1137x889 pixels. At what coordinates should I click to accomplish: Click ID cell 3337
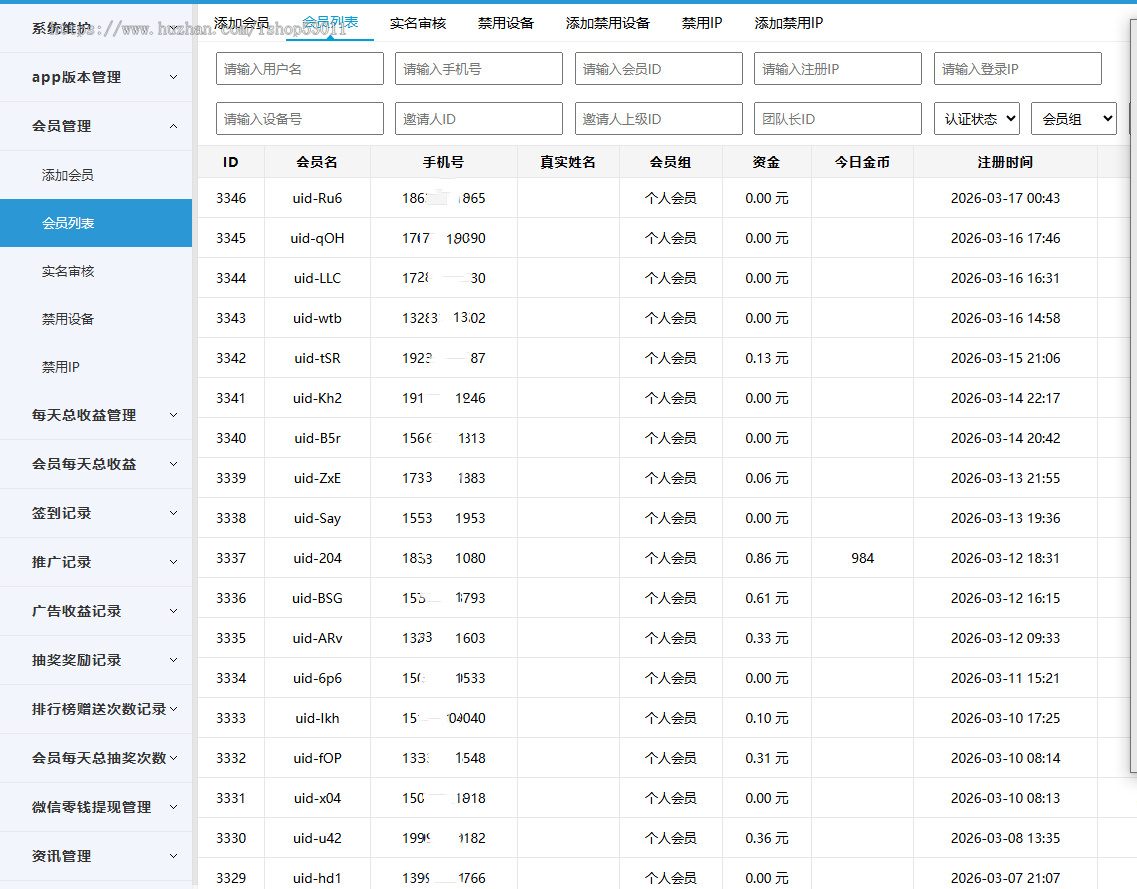pyautogui.click(x=231, y=558)
